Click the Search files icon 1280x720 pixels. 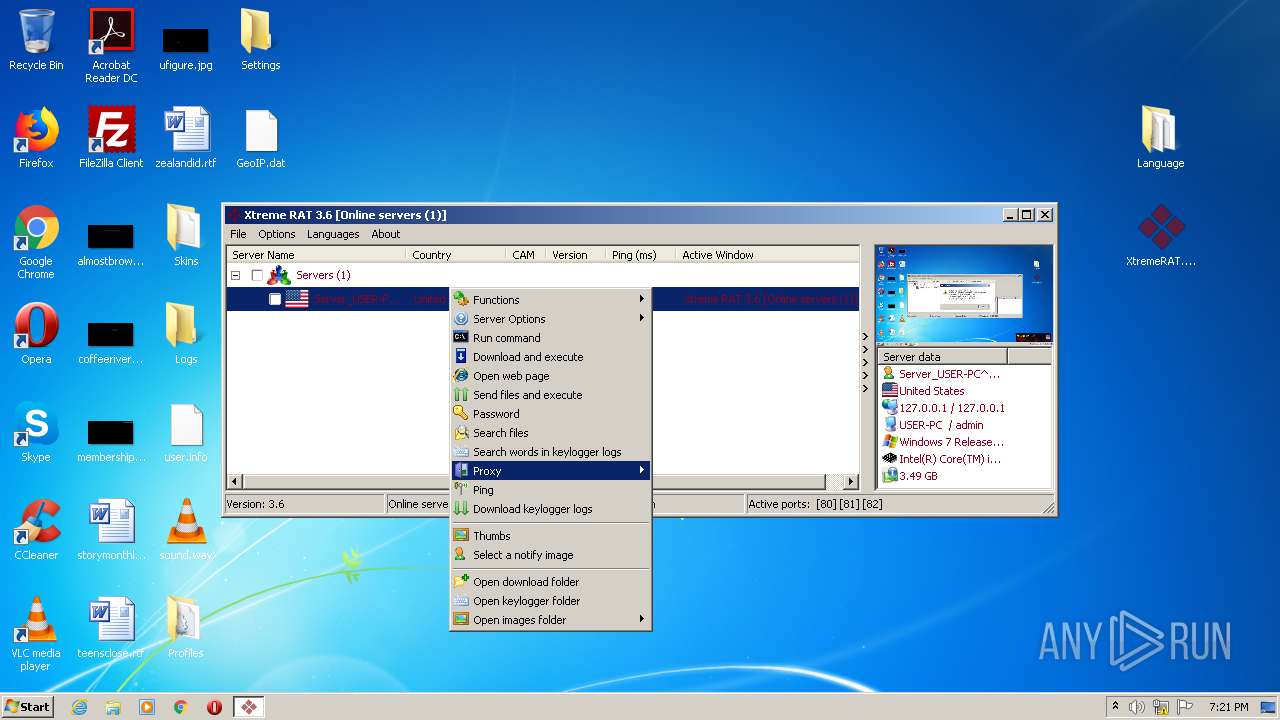click(x=461, y=432)
